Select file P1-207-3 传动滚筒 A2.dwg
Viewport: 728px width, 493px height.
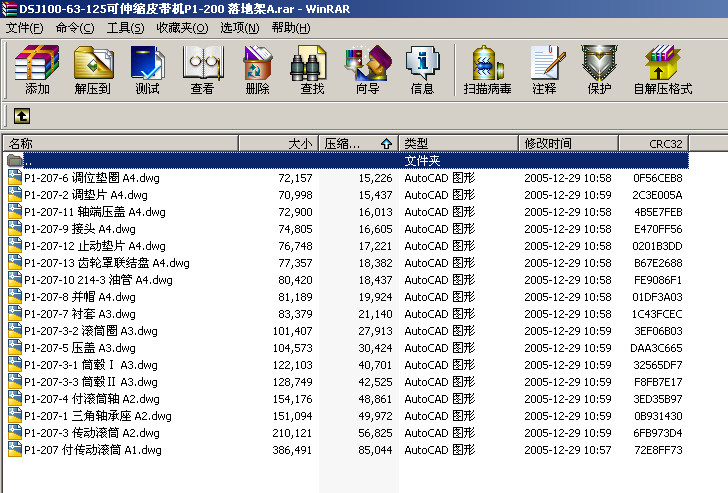pyautogui.click(x=91, y=433)
